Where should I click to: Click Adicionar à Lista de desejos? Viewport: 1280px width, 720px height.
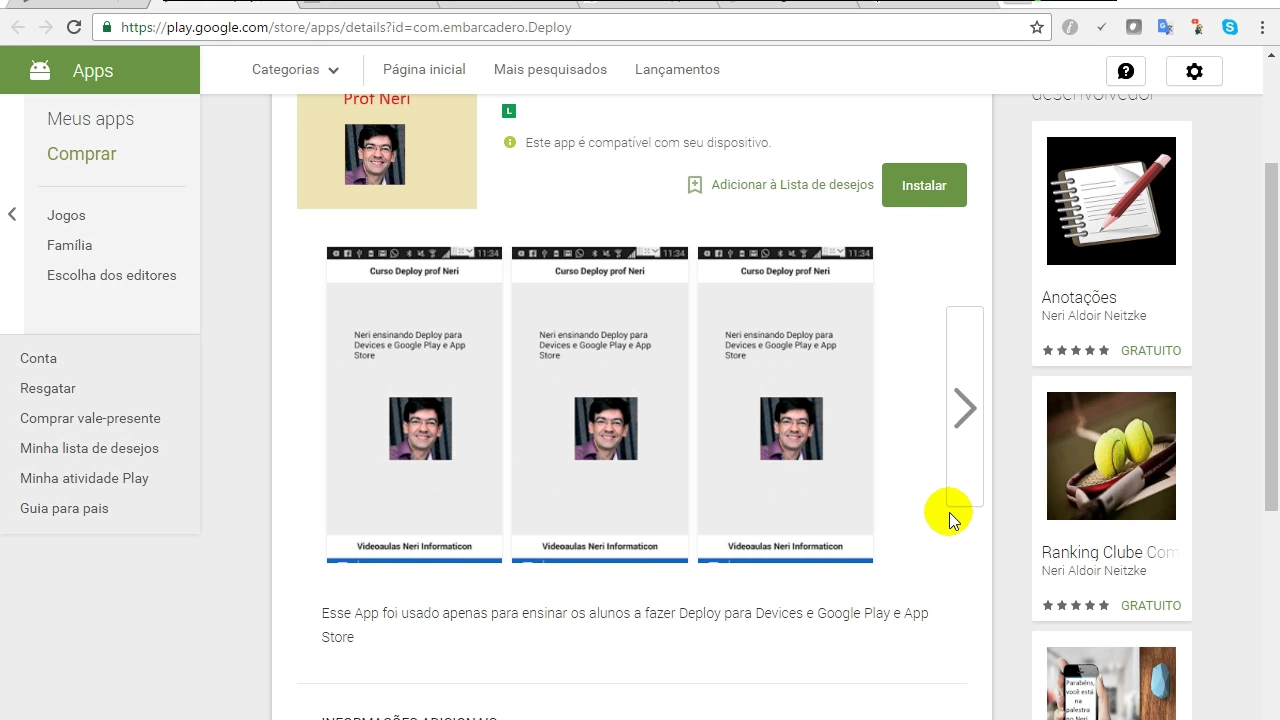[x=792, y=185]
